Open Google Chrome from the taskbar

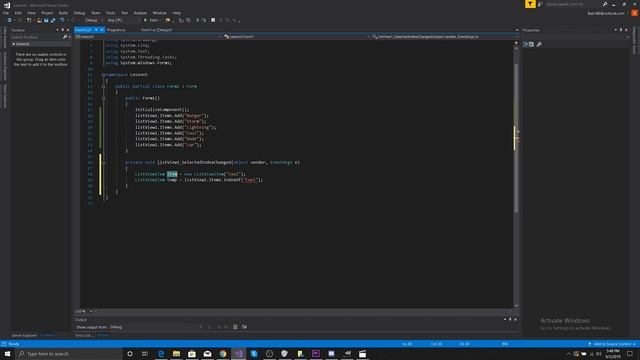point(223,353)
